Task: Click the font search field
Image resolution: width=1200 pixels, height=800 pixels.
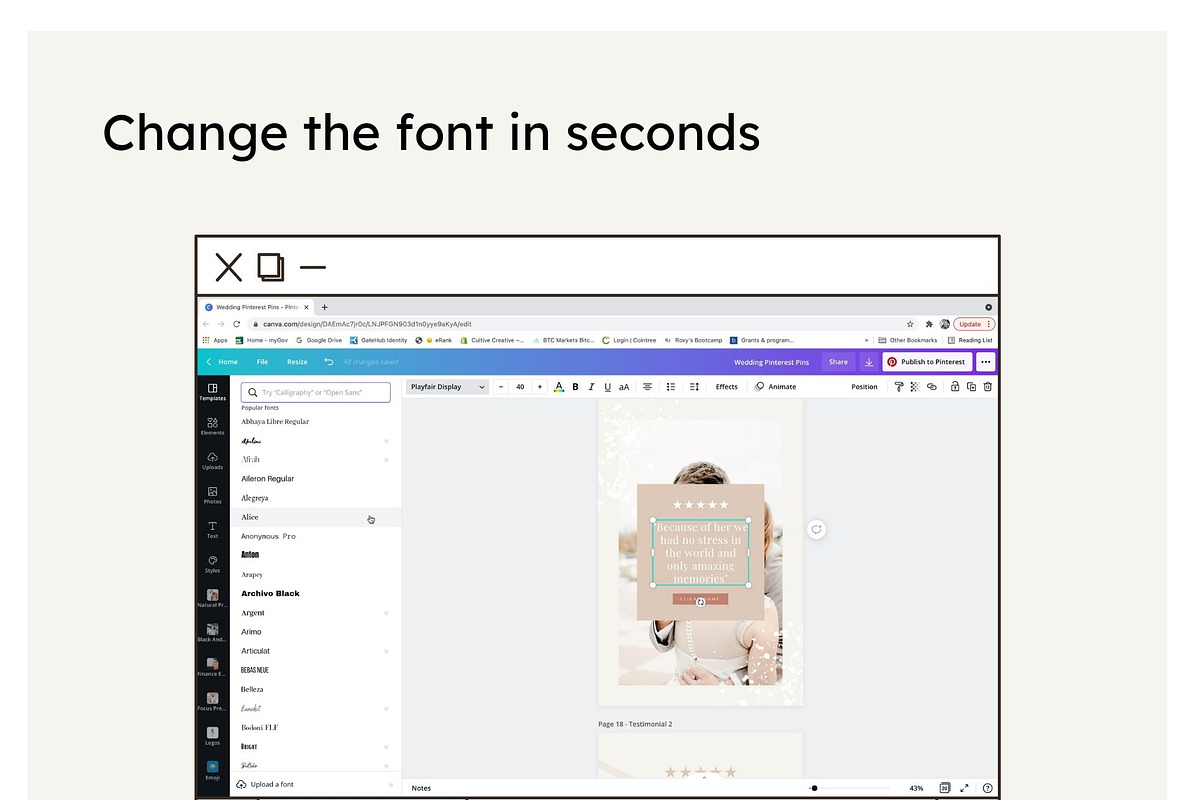Action: coord(316,392)
